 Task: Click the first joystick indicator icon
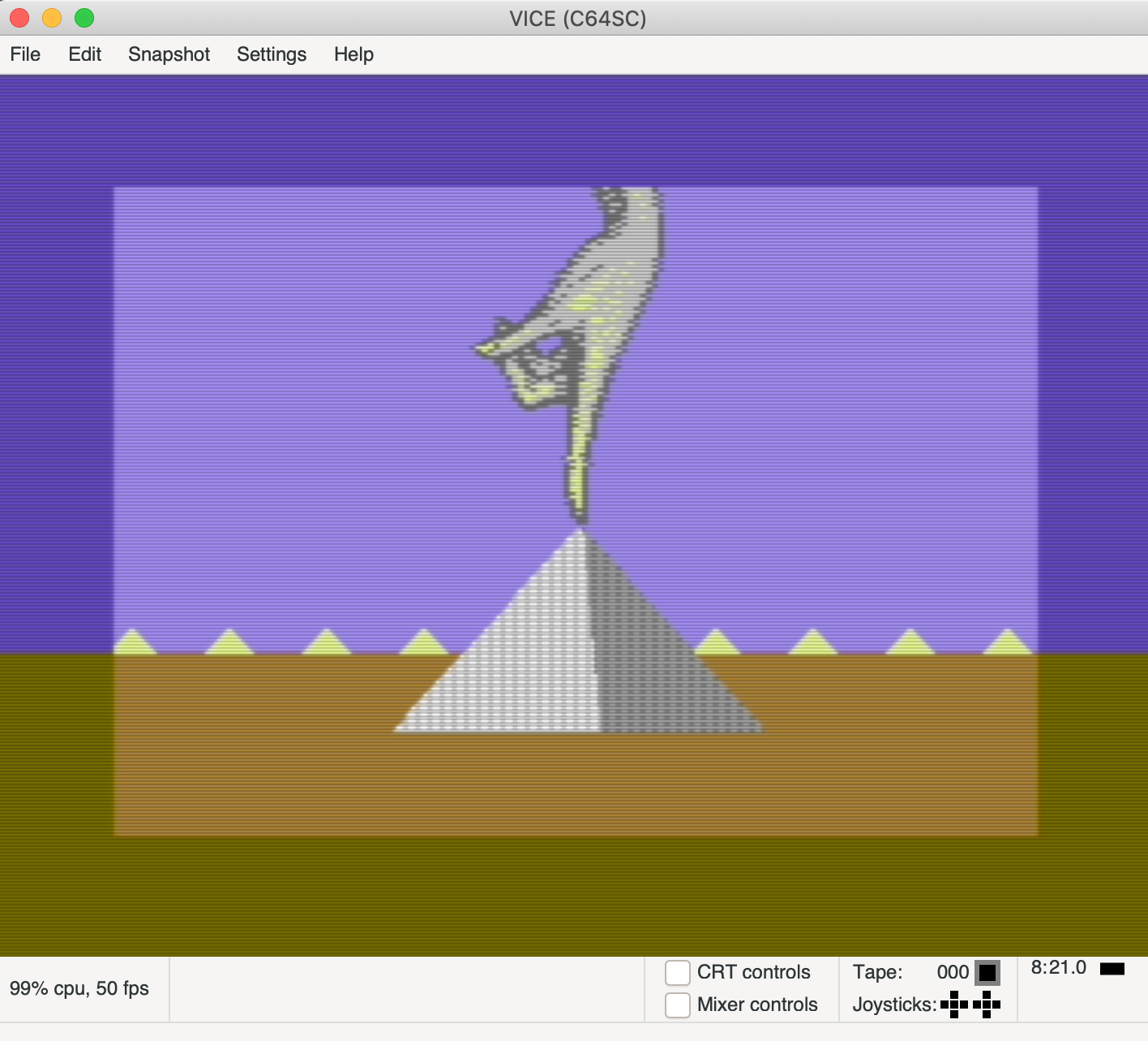point(954,1005)
